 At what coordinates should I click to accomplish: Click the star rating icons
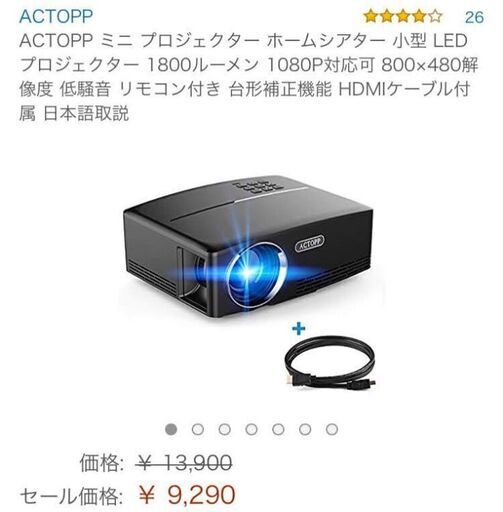pyautogui.click(x=403, y=16)
